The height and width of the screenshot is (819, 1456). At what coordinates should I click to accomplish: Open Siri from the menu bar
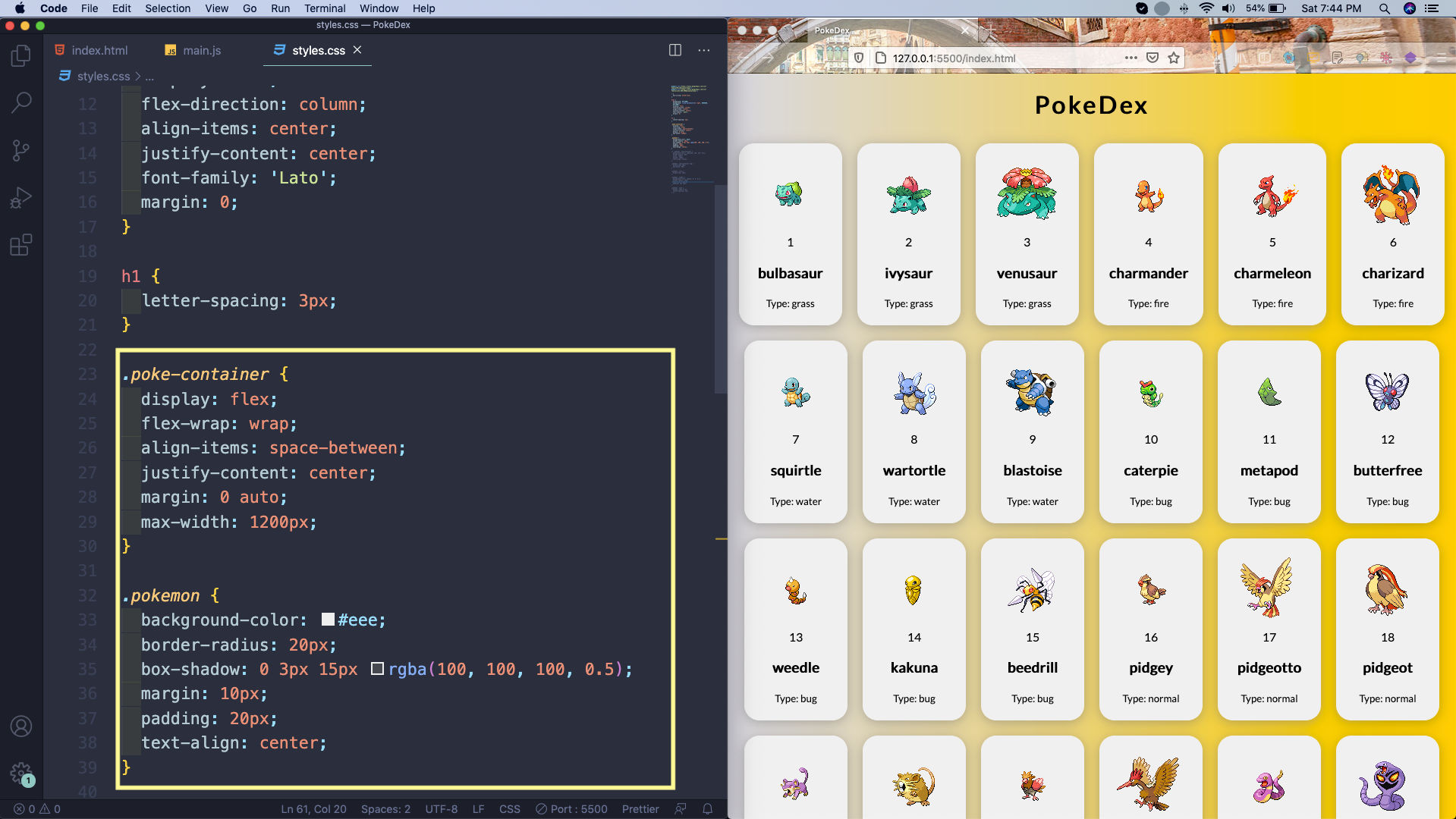[1410, 8]
